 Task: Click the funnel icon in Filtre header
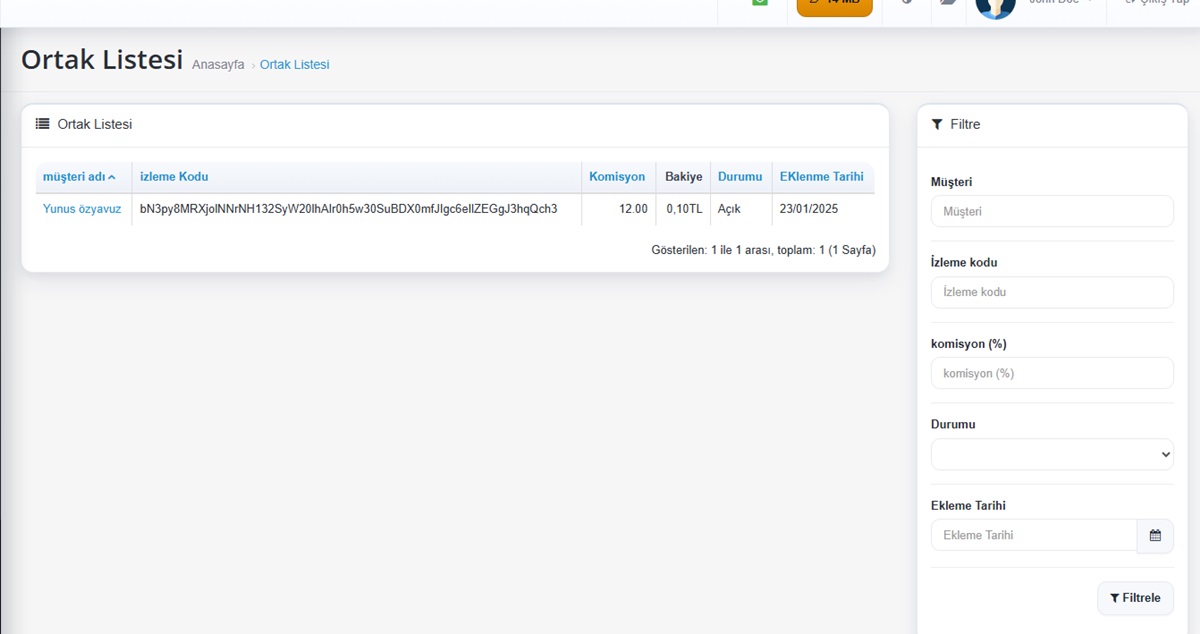(937, 124)
